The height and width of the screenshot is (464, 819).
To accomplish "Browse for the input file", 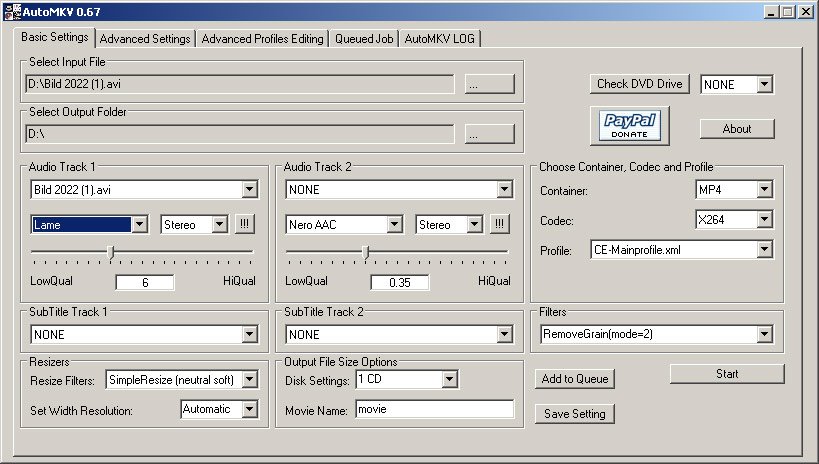I will pyautogui.click(x=489, y=84).
